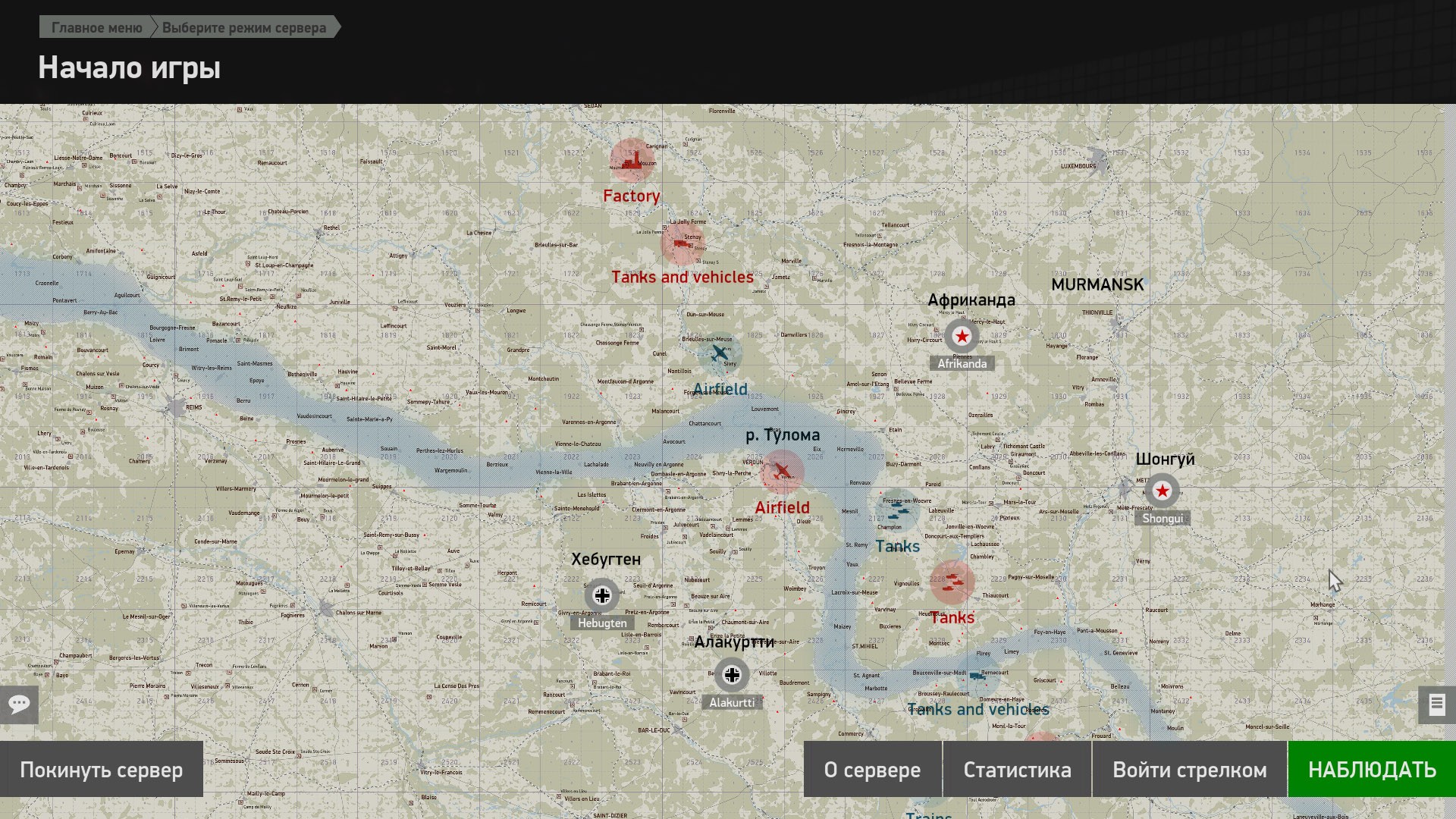Click the blue Tanks label text
Viewport: 1456px width, 819px height.
click(x=898, y=547)
